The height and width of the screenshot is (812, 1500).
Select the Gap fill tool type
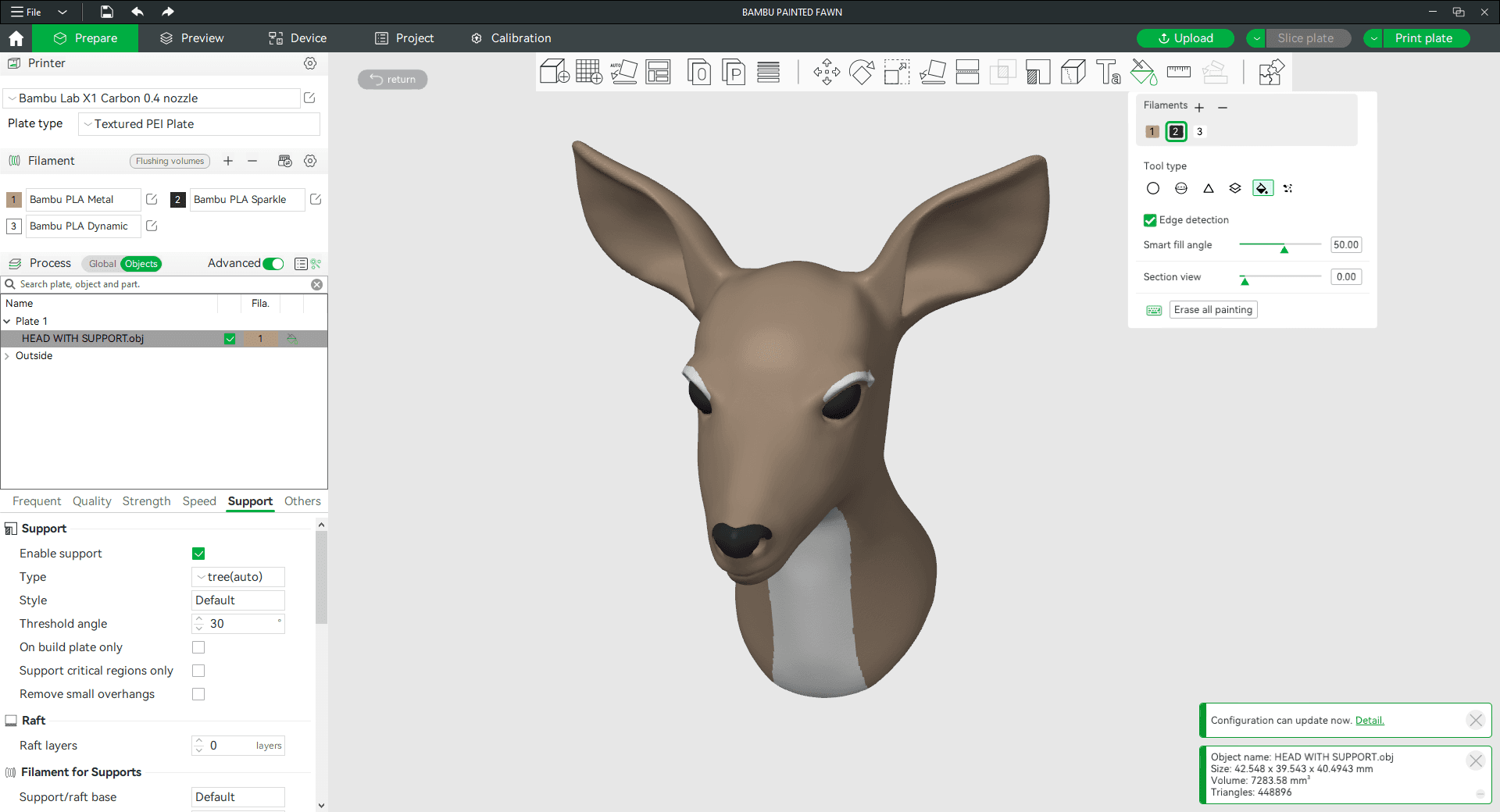[x=1288, y=188]
